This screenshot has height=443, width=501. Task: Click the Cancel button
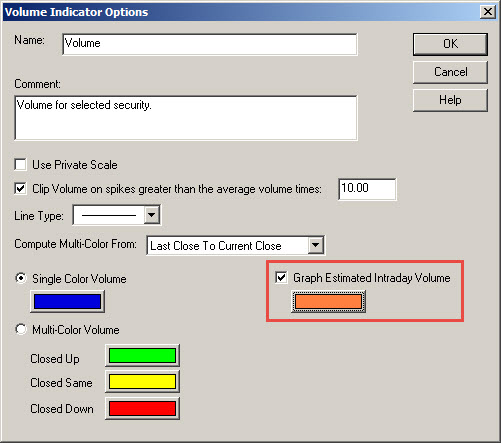tap(450, 72)
